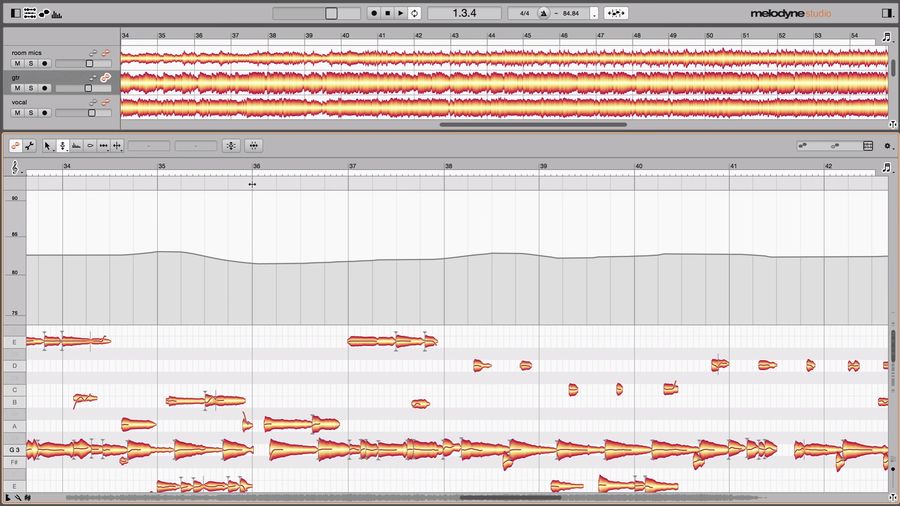Select the vocal track name
The width and height of the screenshot is (900, 506).
[x=19, y=102]
